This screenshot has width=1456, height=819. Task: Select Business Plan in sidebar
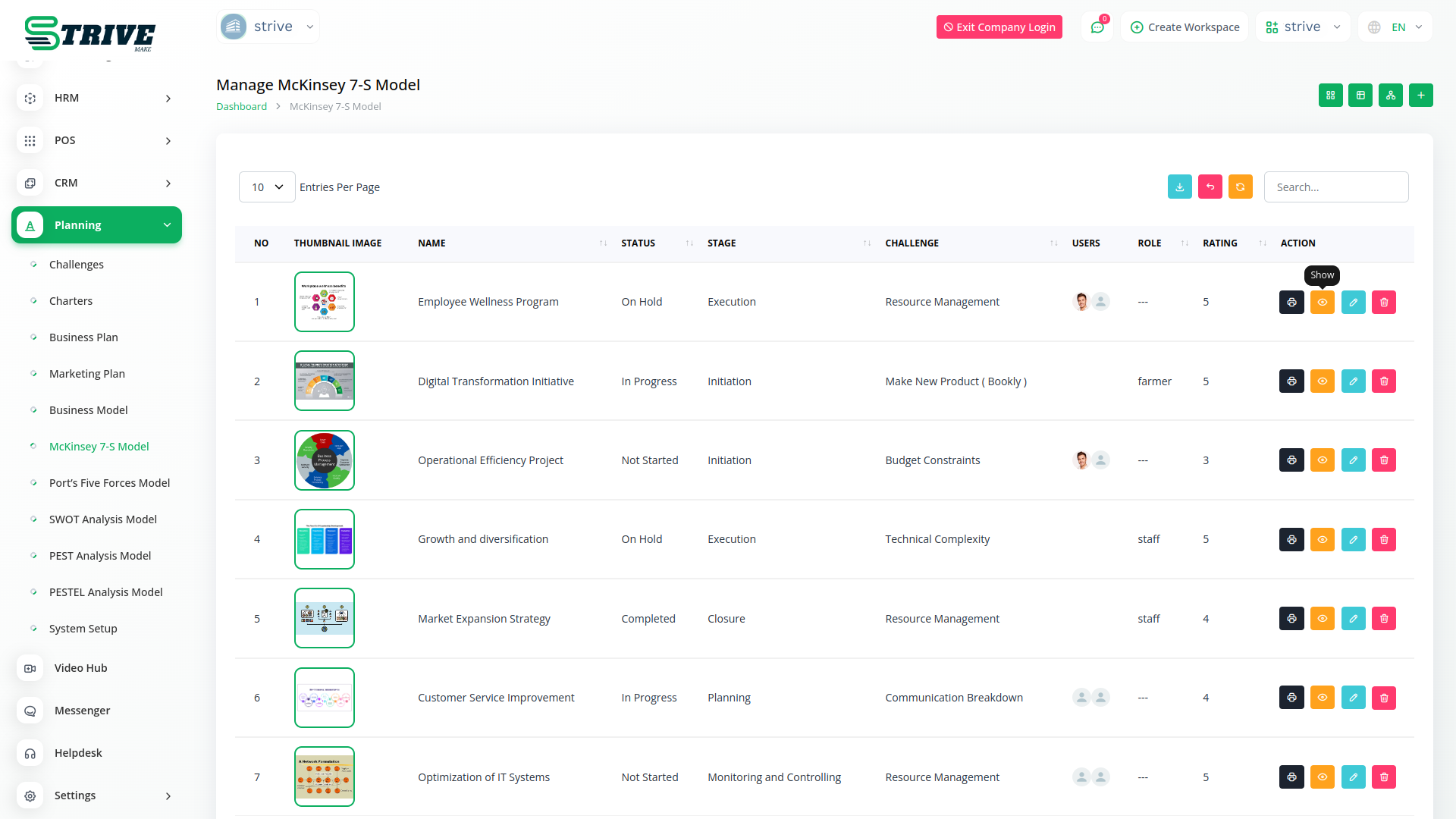83,337
